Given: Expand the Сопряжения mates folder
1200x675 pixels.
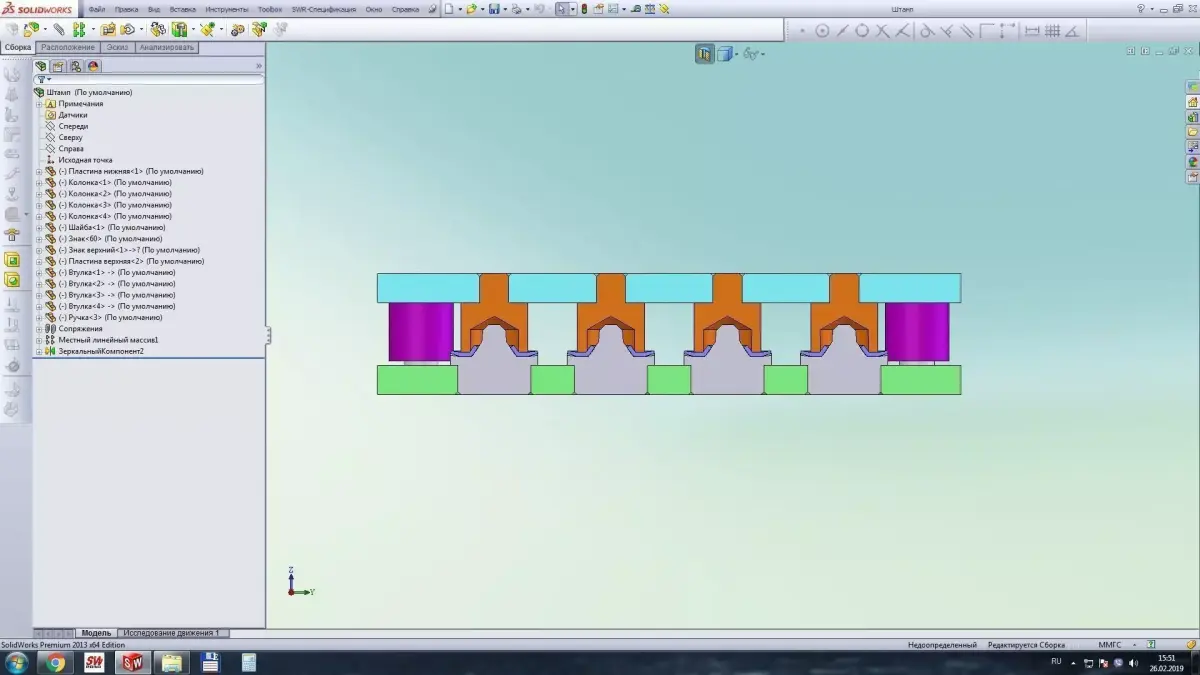Looking at the screenshot, I should 39,329.
